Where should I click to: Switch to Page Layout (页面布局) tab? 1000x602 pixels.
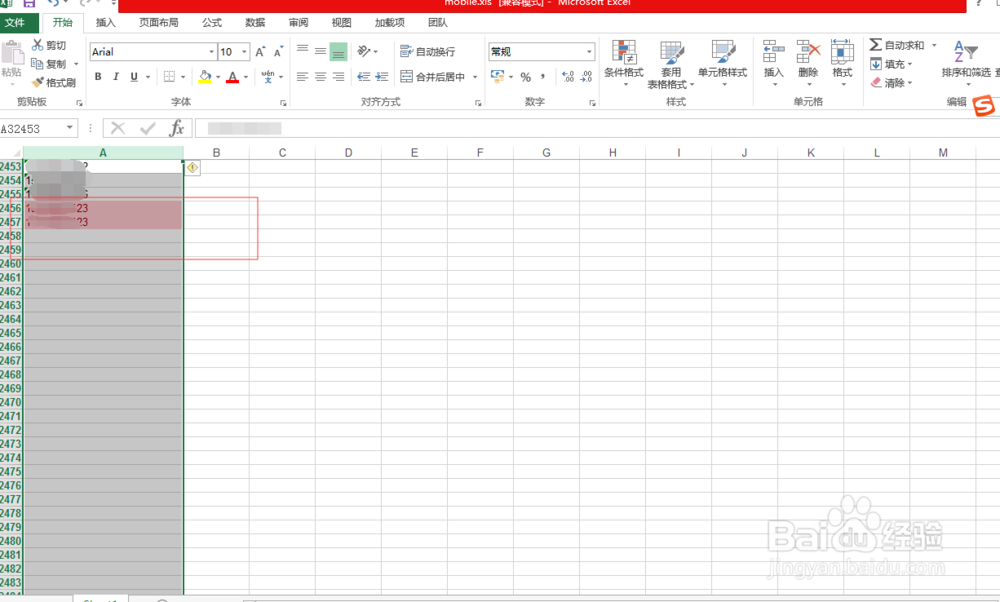pos(159,23)
